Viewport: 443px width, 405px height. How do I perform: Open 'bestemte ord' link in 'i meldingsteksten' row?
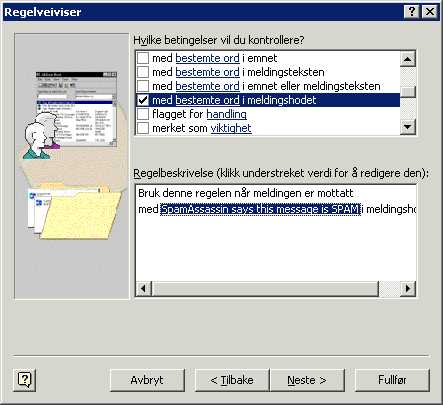tap(207, 72)
